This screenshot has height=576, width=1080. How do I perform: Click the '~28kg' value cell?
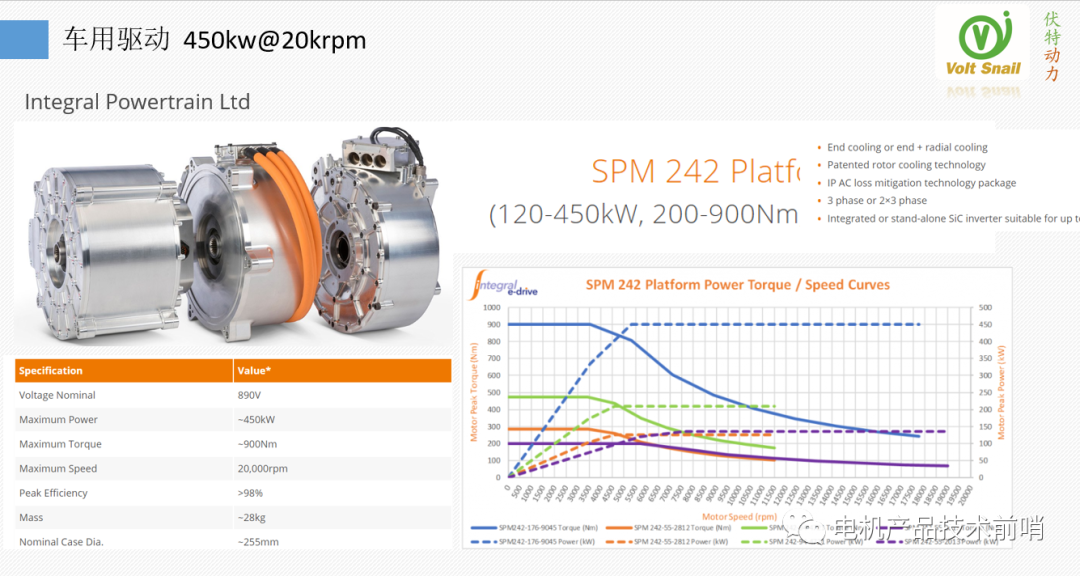251,517
